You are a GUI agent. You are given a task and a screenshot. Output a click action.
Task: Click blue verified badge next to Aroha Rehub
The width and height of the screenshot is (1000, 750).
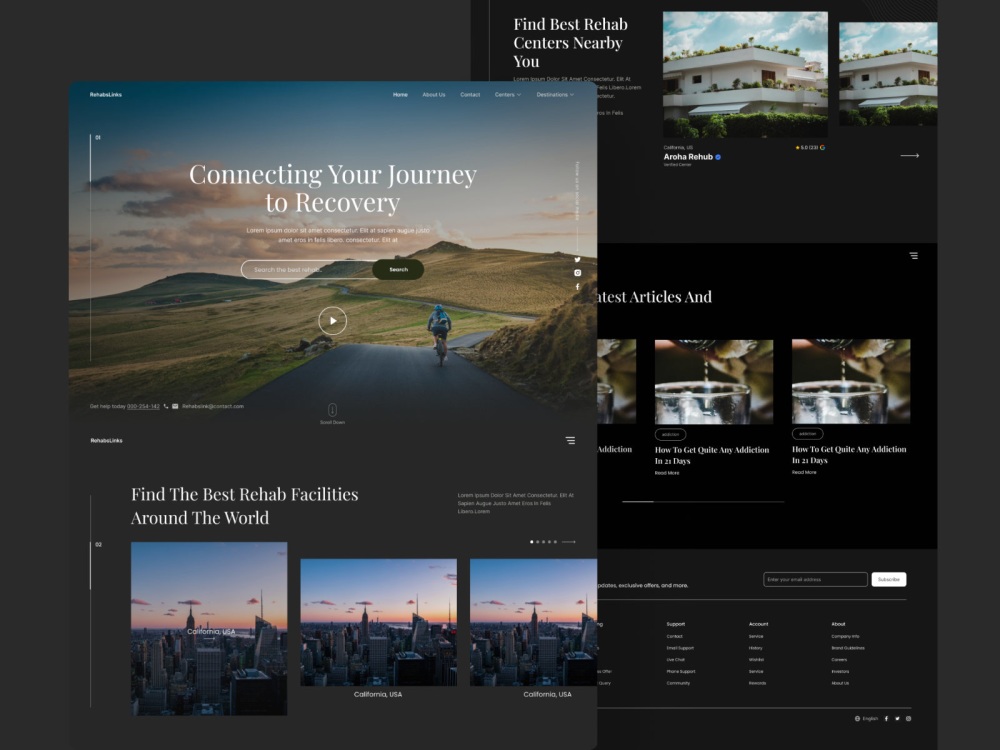click(x=718, y=157)
